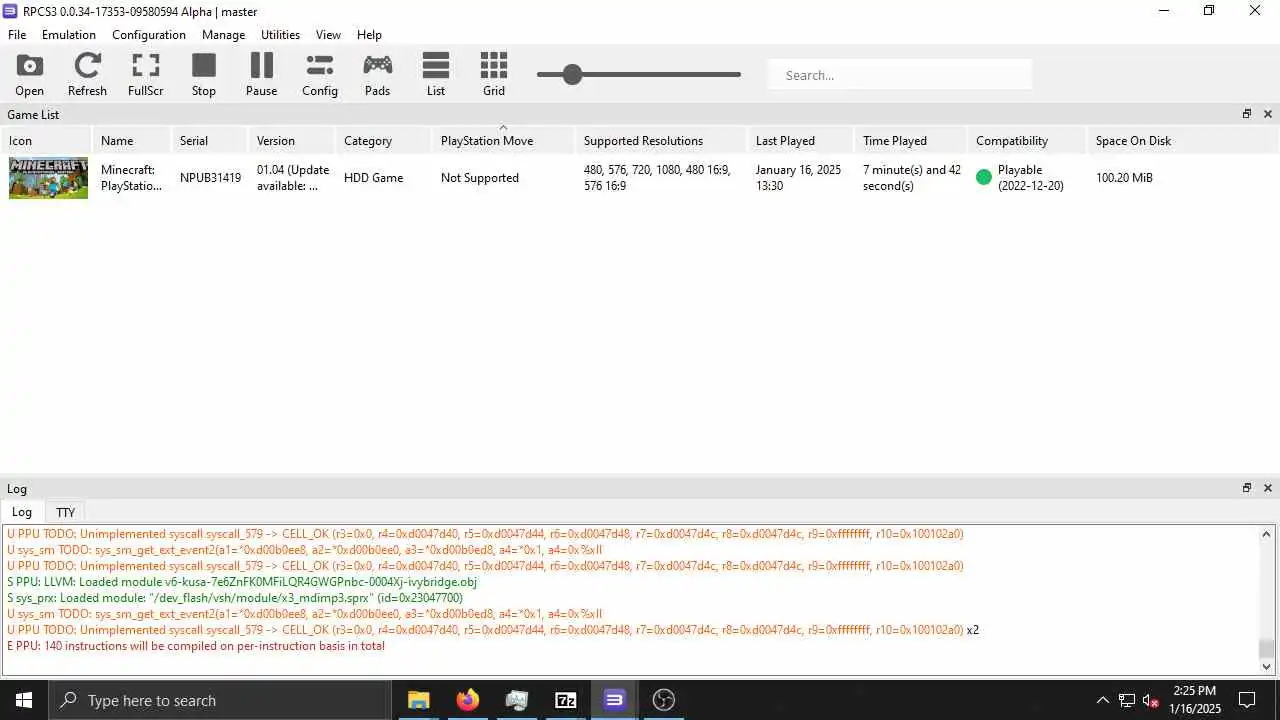
Task: Sort by the Serial column header
Action: click(x=210, y=141)
